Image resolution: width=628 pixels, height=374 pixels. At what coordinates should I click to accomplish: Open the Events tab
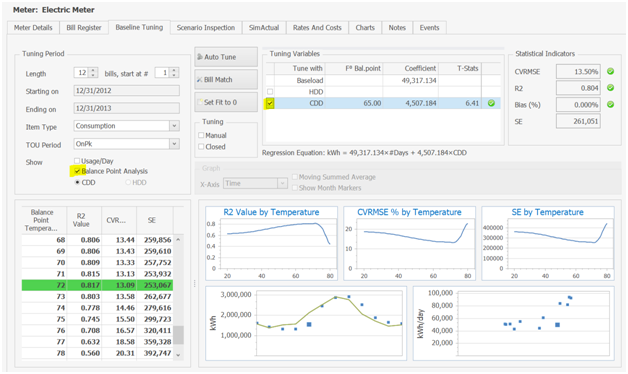[x=429, y=28]
